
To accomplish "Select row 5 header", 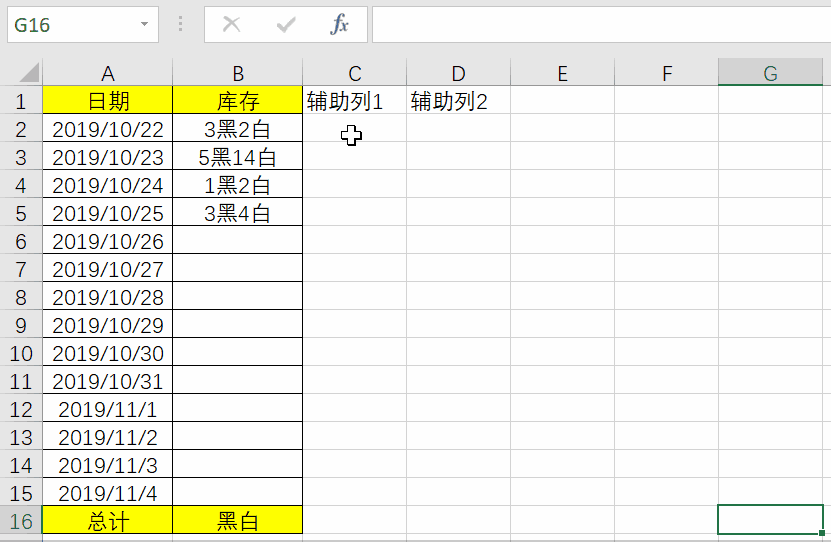I will click(x=21, y=213).
